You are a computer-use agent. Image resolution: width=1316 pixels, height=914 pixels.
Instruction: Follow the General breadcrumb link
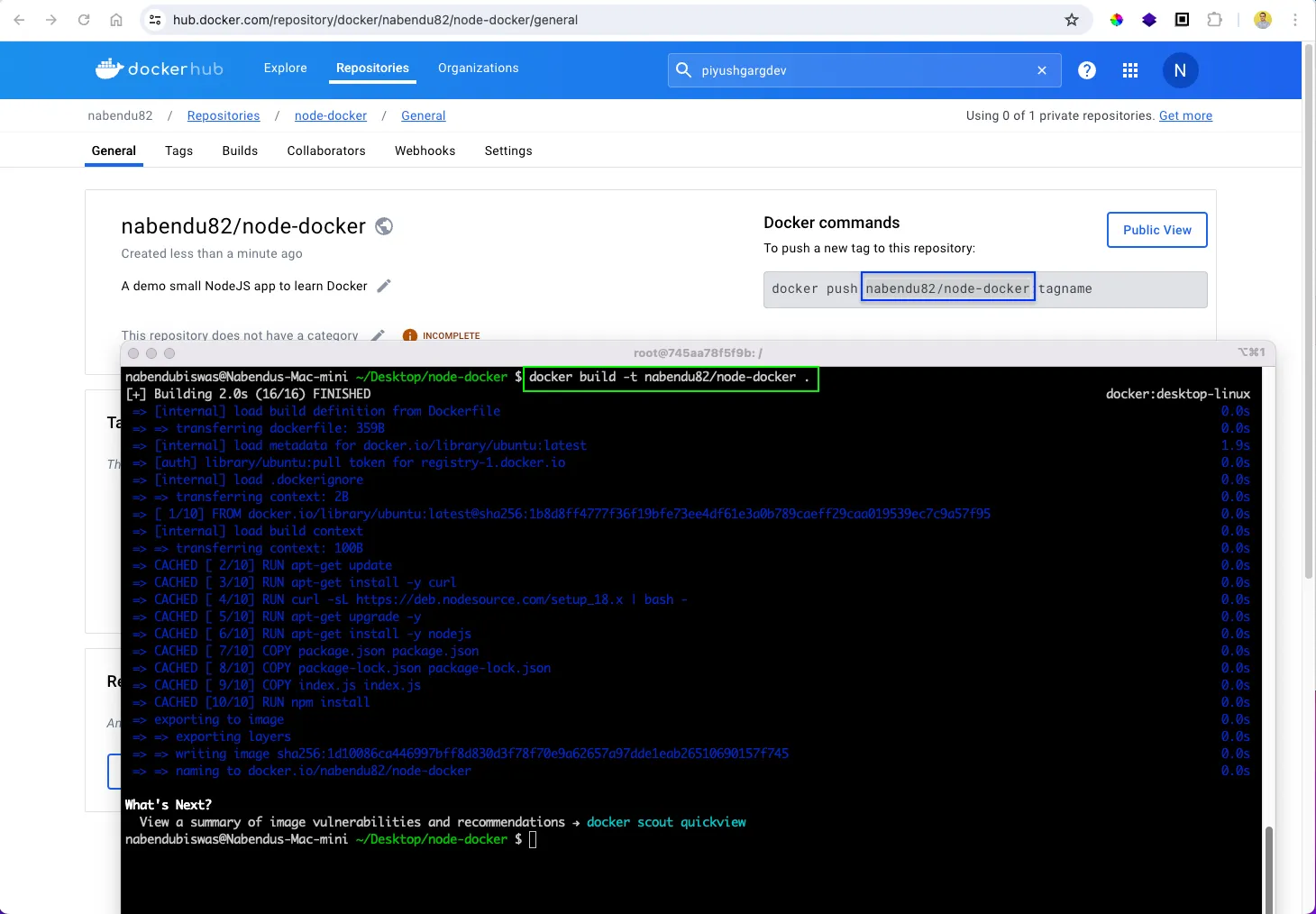click(424, 115)
